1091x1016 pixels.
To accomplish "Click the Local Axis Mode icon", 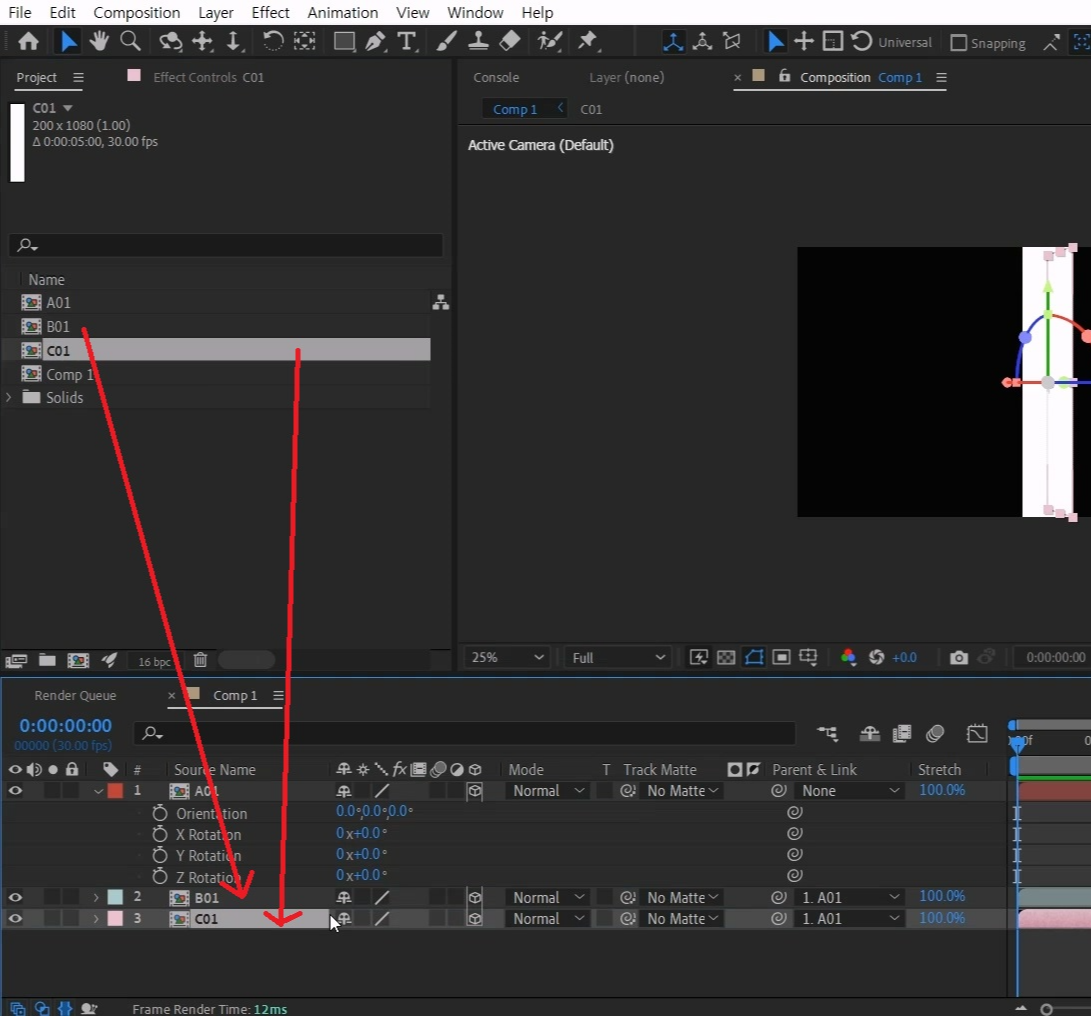I will [x=673, y=42].
